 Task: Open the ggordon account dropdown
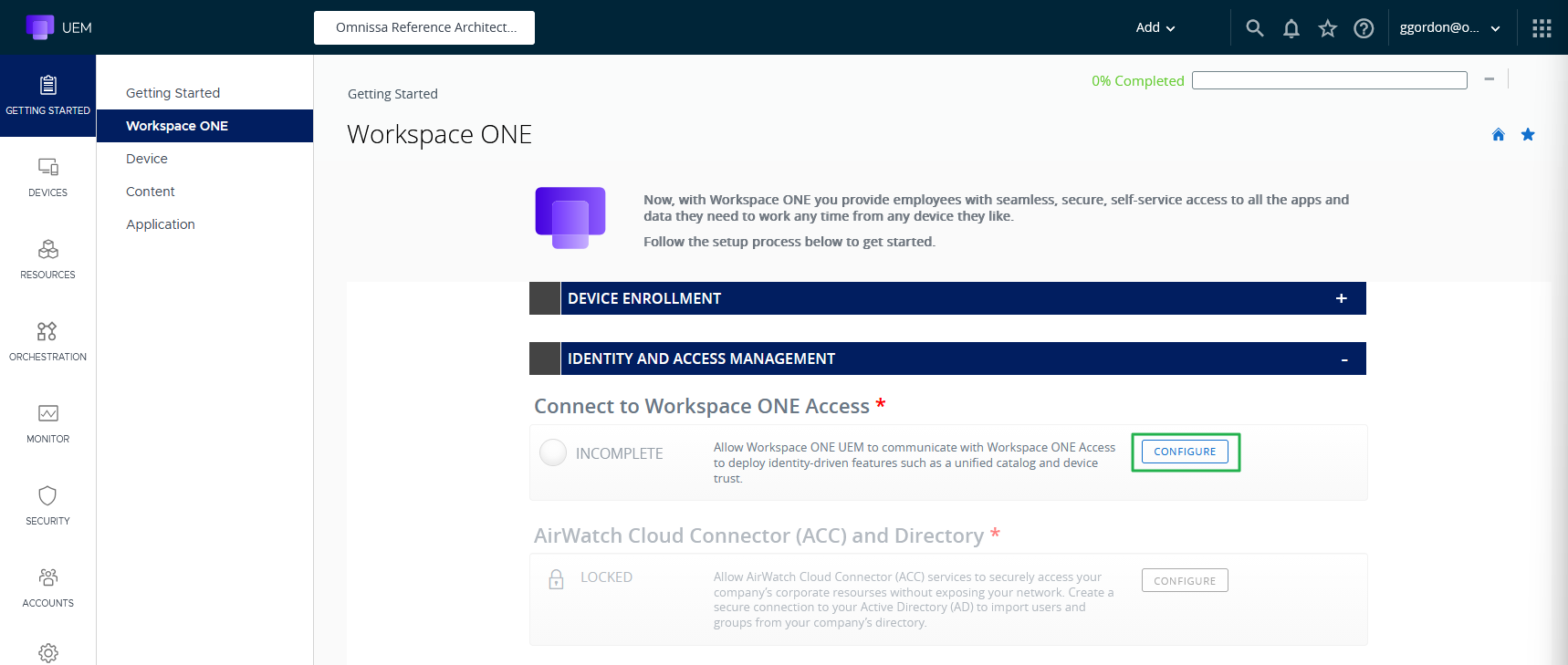pos(1449,28)
